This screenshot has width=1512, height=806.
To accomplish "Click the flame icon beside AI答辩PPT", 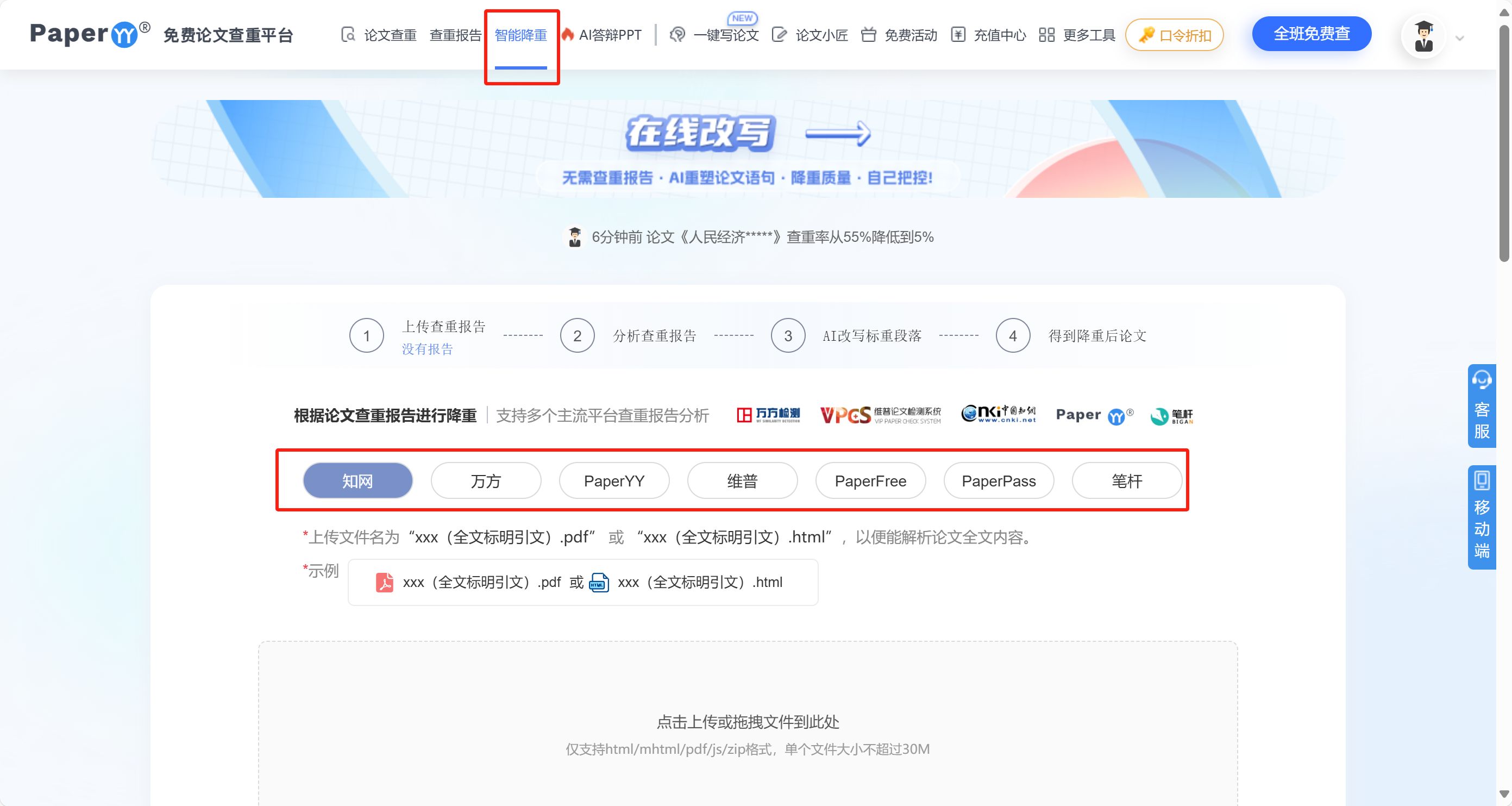I will coord(568,35).
